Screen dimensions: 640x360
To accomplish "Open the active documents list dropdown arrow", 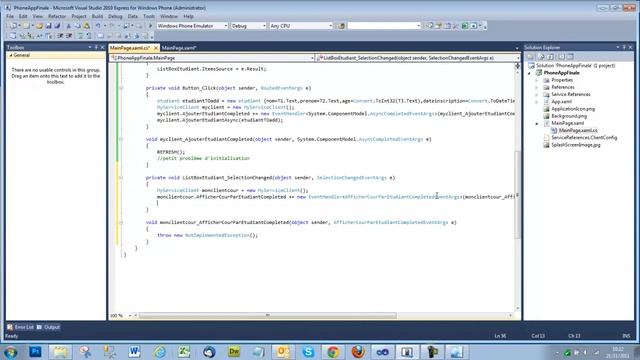I will coord(517,48).
